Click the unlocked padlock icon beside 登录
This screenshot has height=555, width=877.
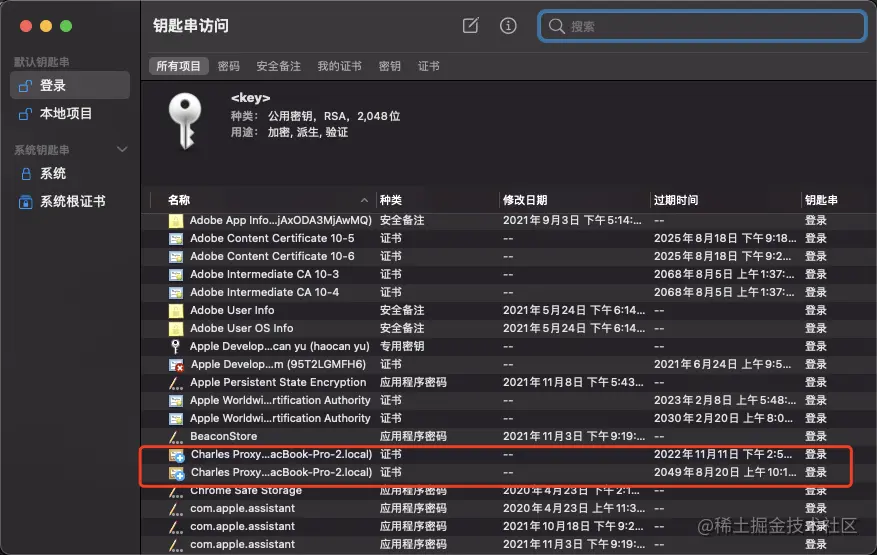pos(25,86)
